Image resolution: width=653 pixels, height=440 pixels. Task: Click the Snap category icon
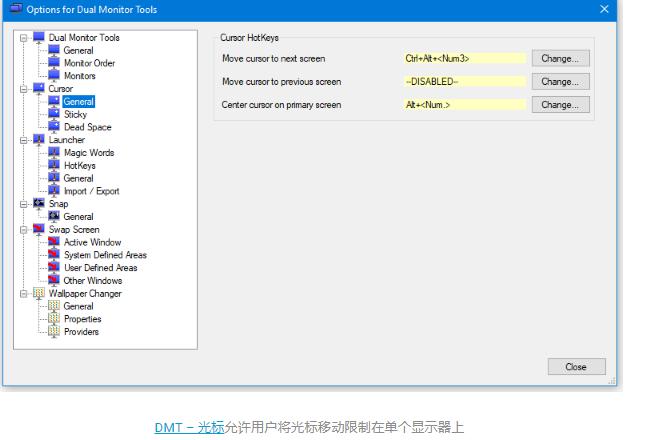pyautogui.click(x=39, y=204)
